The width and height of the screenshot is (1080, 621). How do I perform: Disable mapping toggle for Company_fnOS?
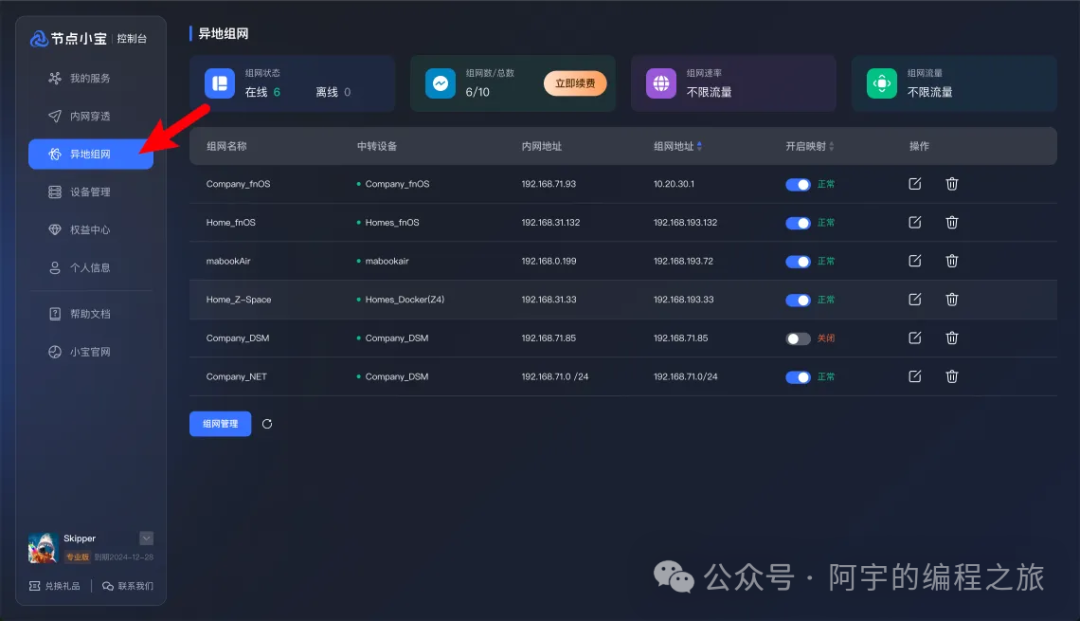point(798,185)
